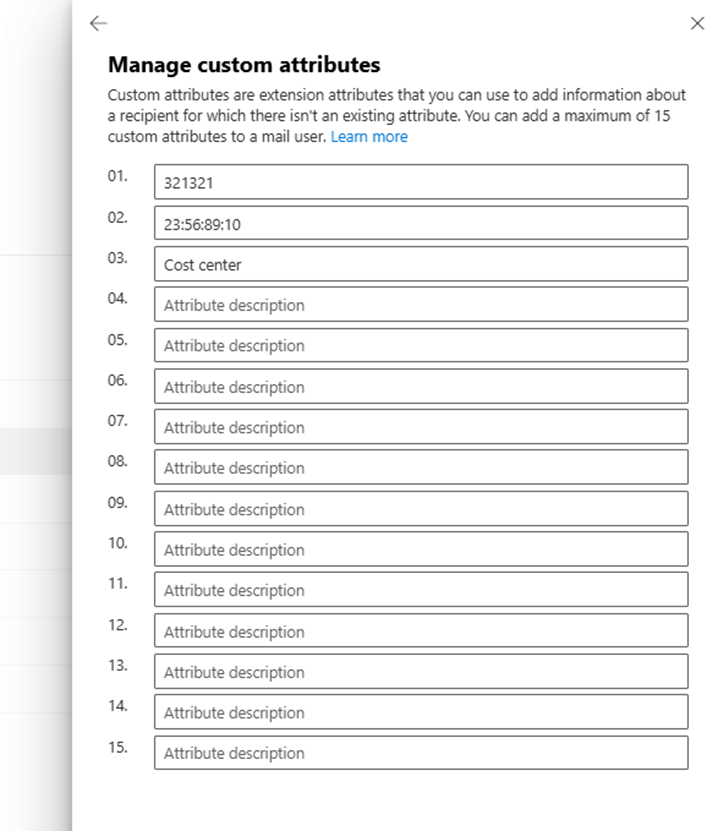Click the custom attribute 13 field
Image resolution: width=718 pixels, height=831 pixels.
tap(421, 672)
